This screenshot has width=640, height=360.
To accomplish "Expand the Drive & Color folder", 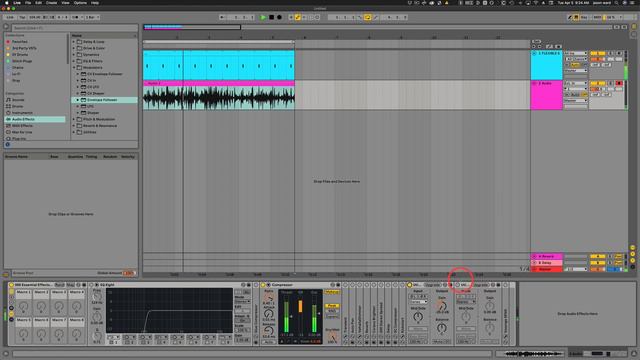I will coord(74,48).
